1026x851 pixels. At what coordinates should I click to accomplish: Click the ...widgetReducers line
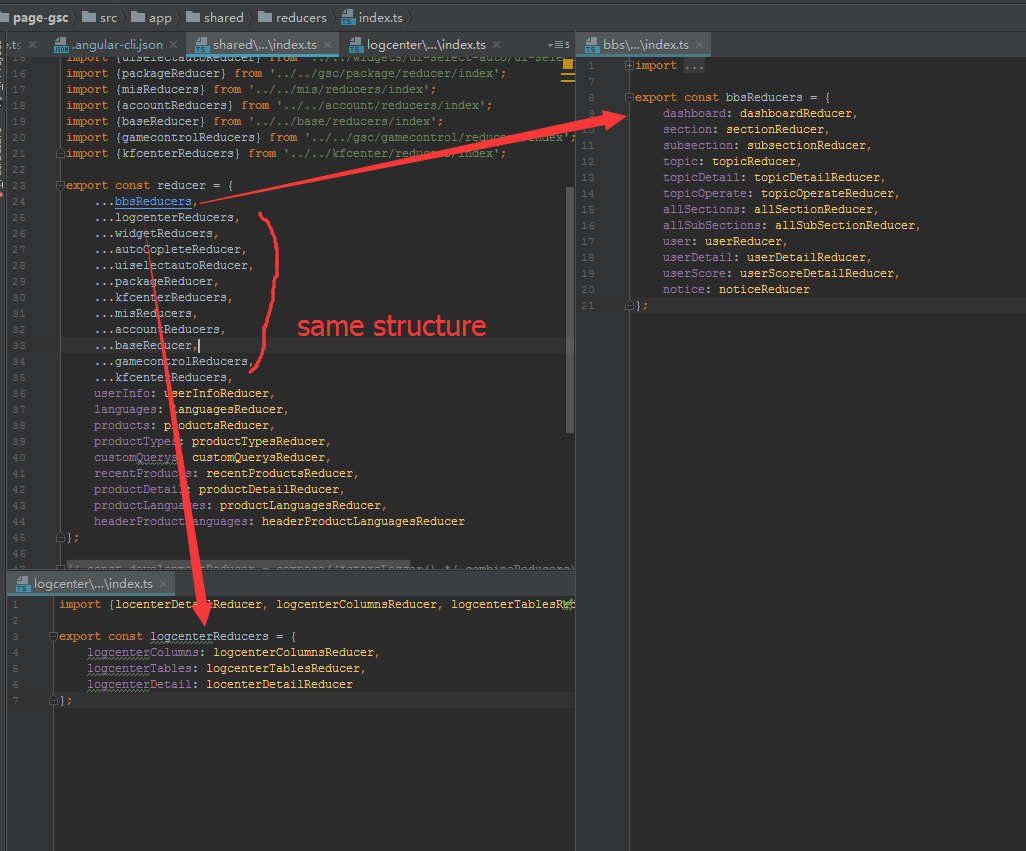pyautogui.click(x=156, y=234)
